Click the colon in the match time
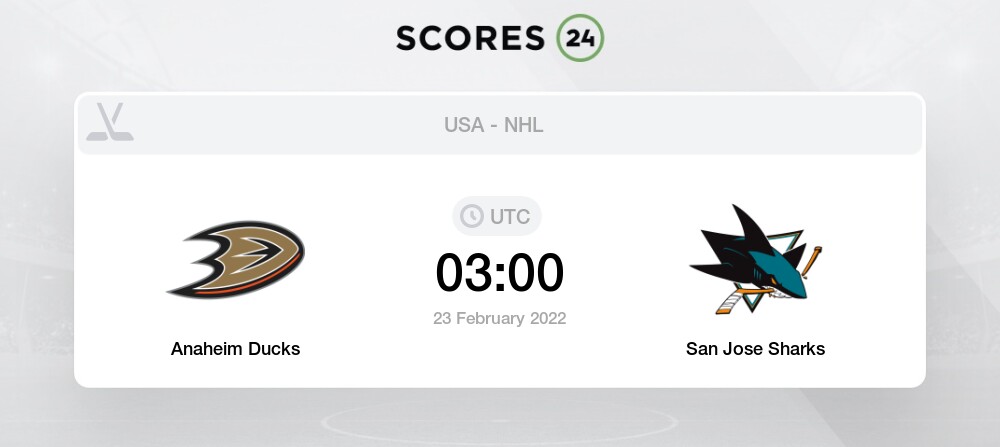The height and width of the screenshot is (447, 1000). (500, 274)
